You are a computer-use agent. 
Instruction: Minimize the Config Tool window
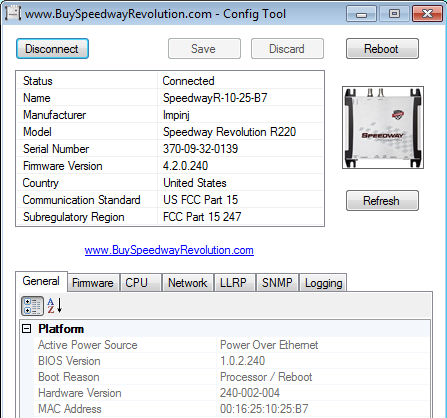point(361,14)
